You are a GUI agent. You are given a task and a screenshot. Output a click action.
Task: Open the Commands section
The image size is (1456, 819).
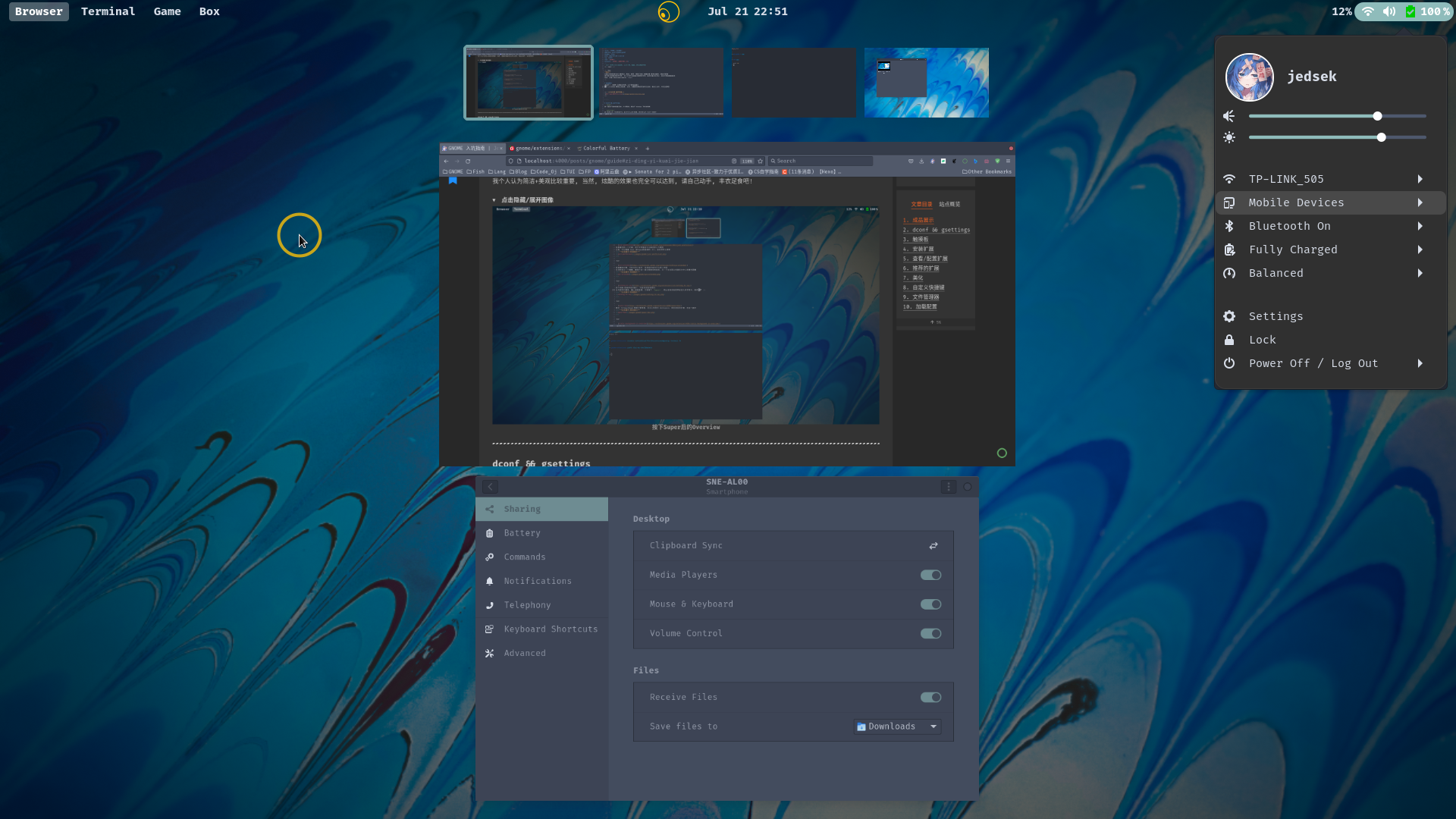pos(524,557)
